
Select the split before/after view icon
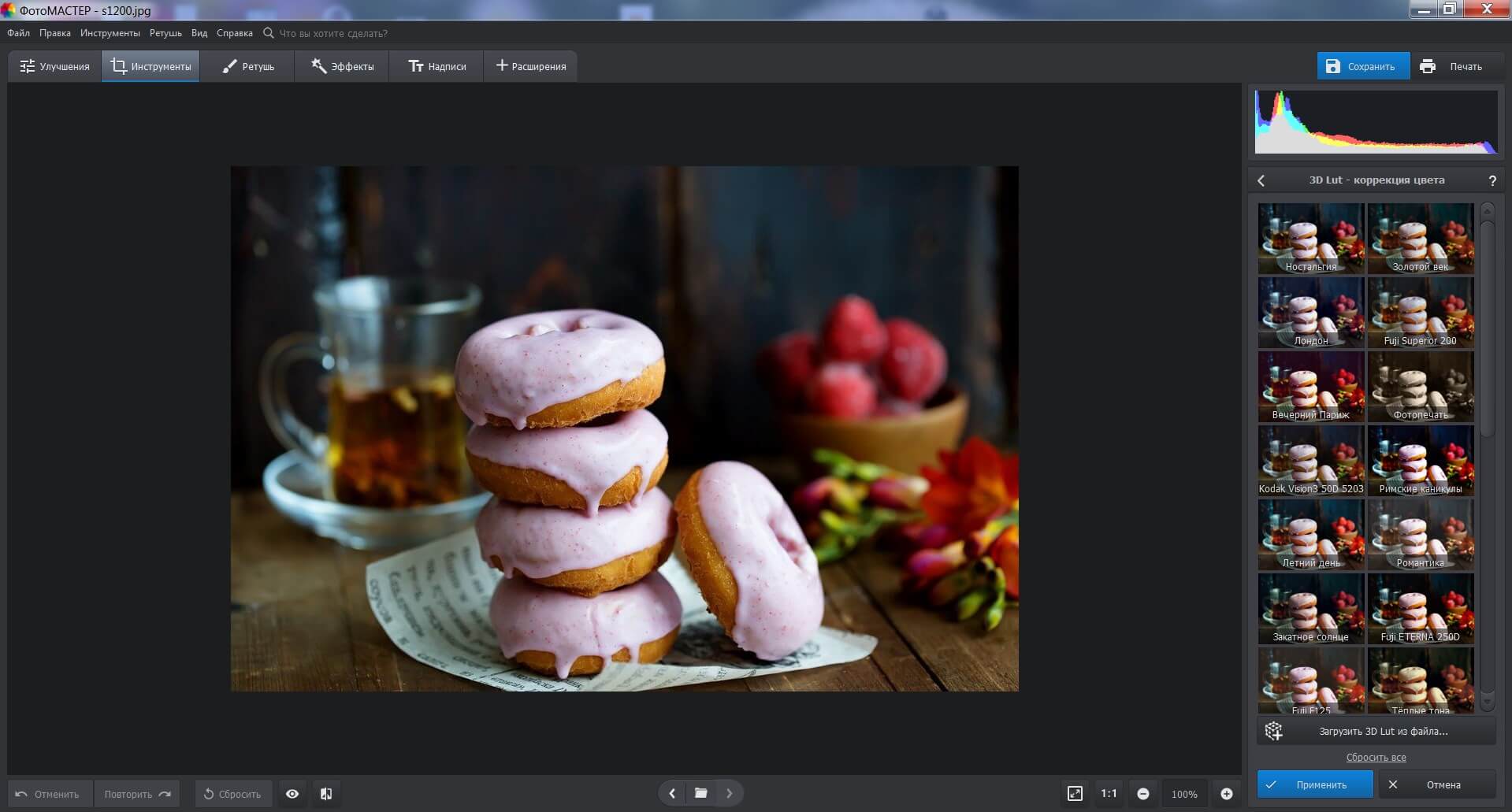pyautogui.click(x=326, y=794)
